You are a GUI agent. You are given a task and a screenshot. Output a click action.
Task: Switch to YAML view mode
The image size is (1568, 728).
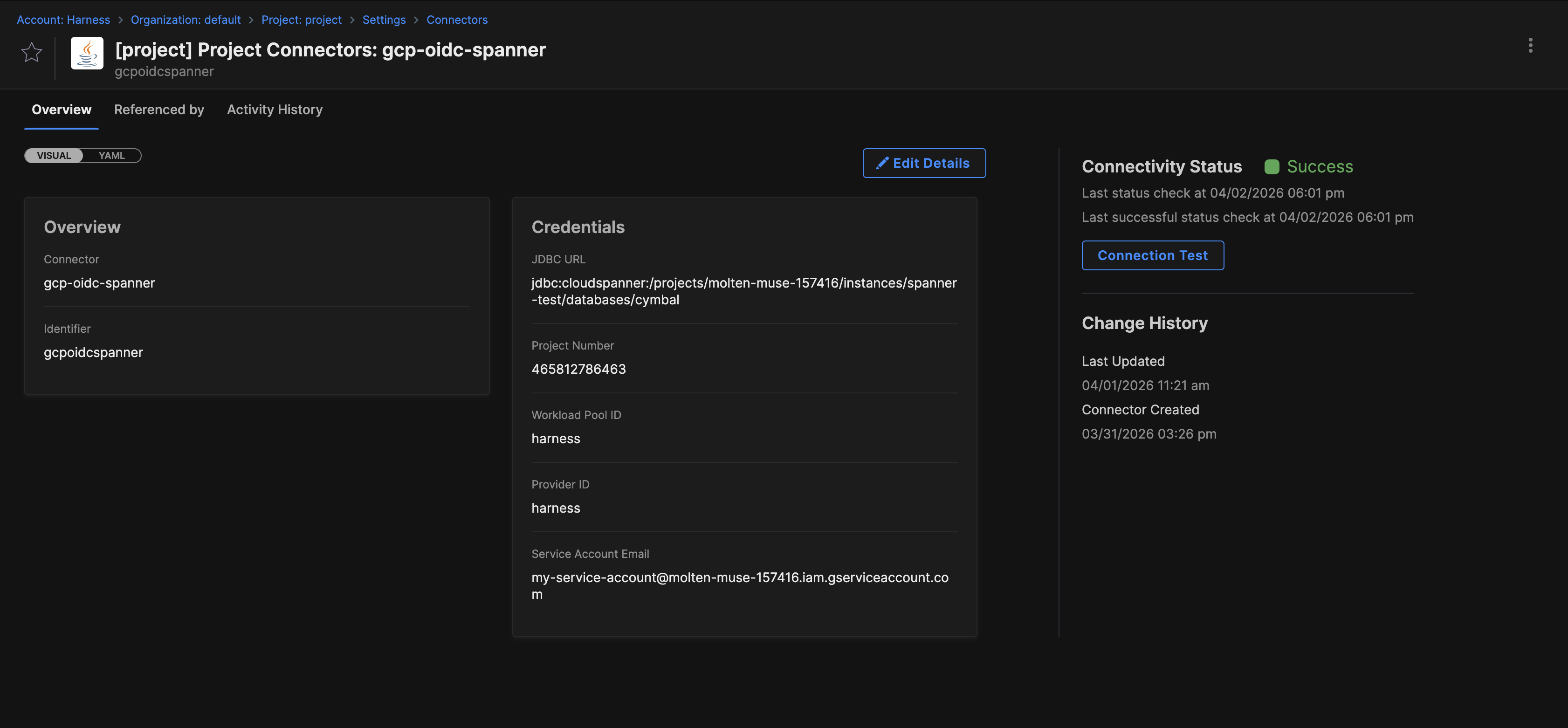point(112,156)
